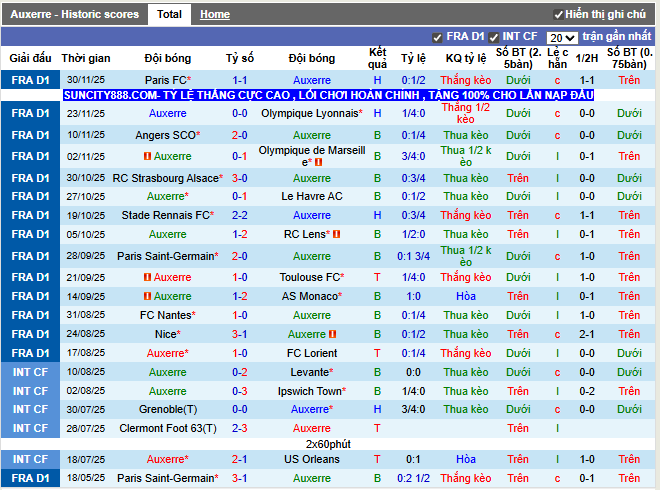Click the FRA D1 league badge for 30/11/25

click(x=30, y=80)
